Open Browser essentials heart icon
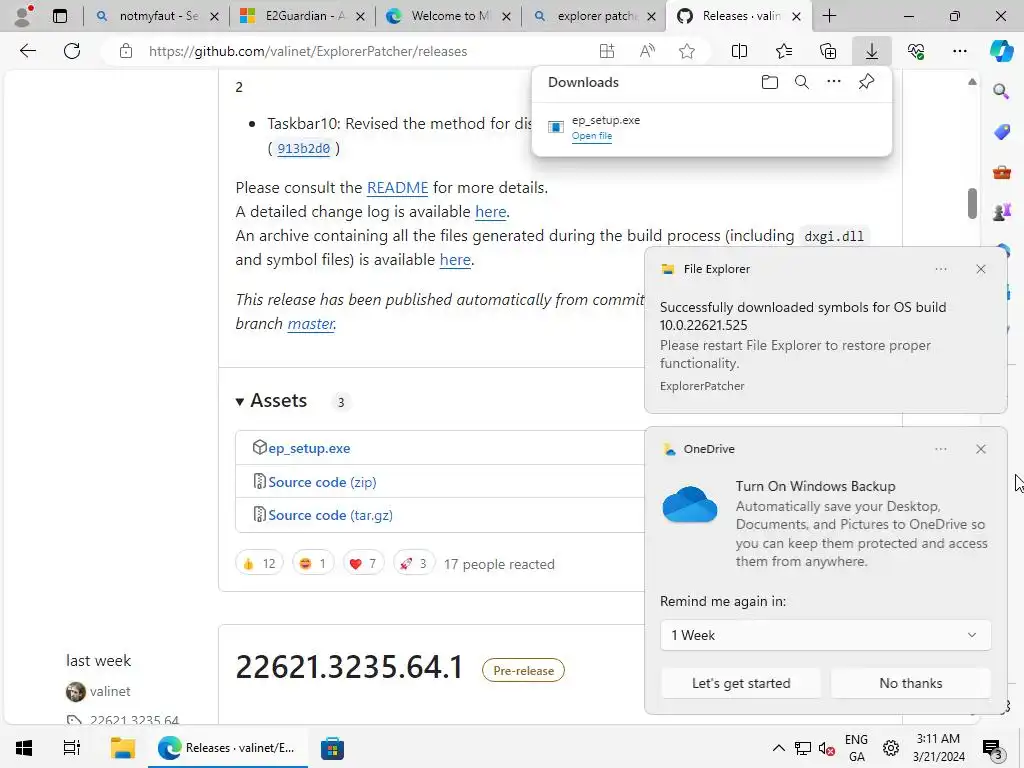The image size is (1024, 768). (x=916, y=51)
